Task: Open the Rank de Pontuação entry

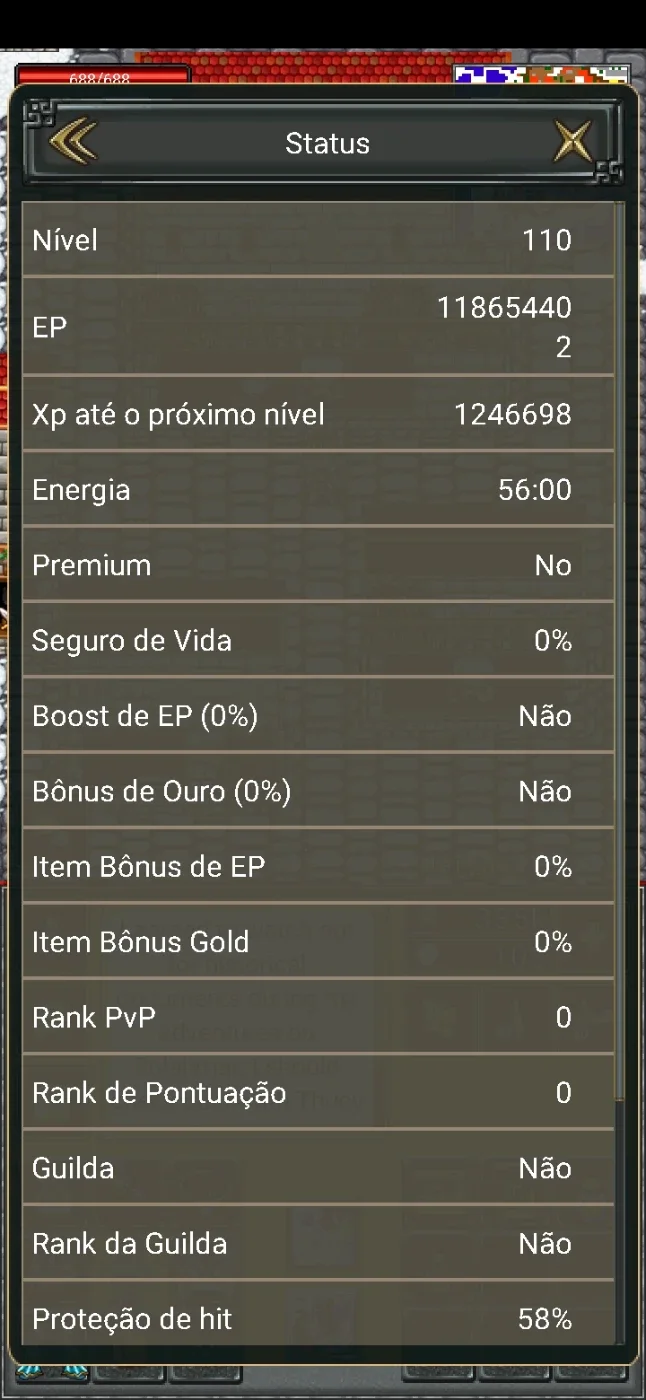Action: 318,1092
